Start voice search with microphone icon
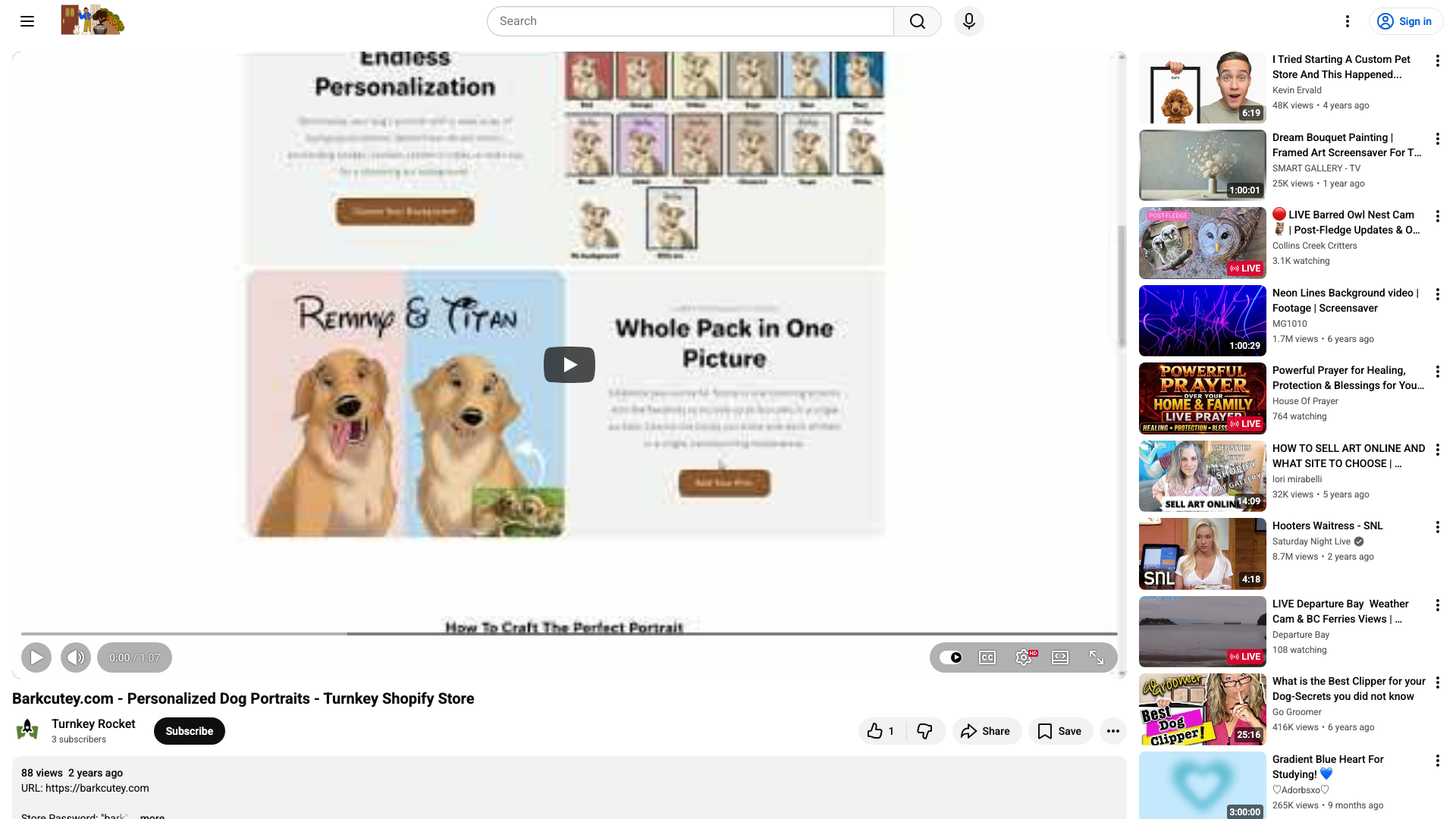The width and height of the screenshot is (1456, 819). [x=969, y=21]
